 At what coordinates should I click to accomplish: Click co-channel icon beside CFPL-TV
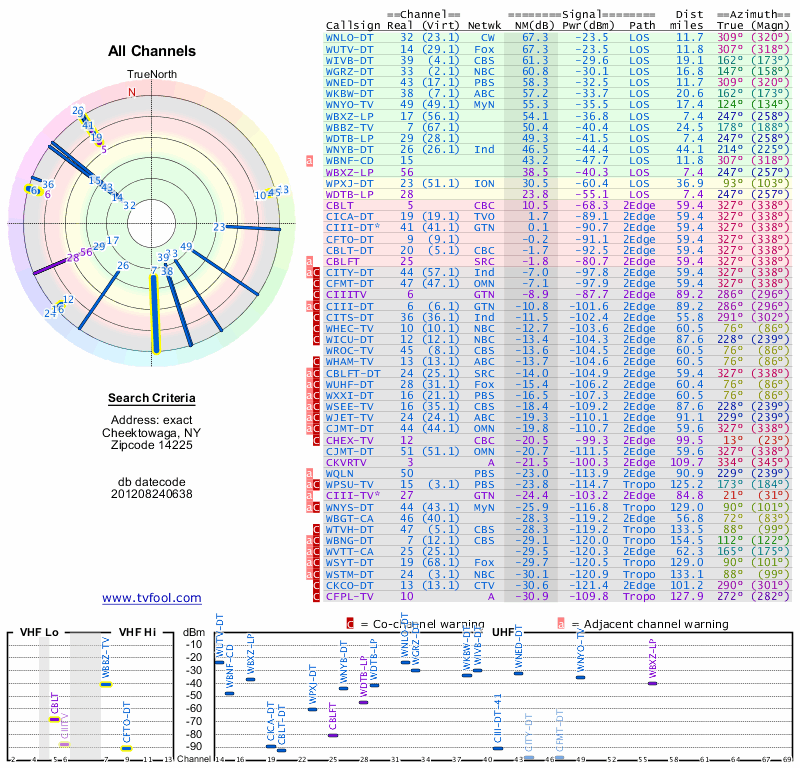pyautogui.click(x=316, y=597)
